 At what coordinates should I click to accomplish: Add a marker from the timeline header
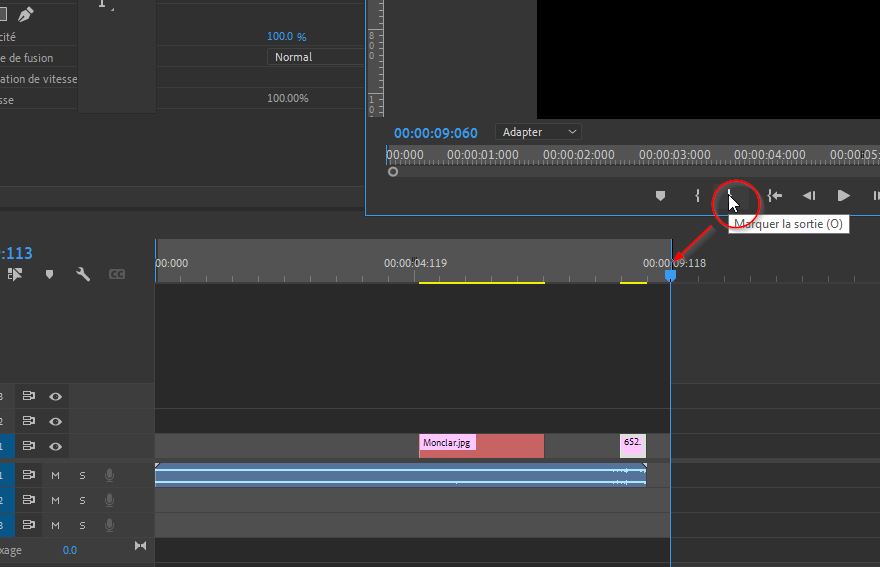point(49,274)
